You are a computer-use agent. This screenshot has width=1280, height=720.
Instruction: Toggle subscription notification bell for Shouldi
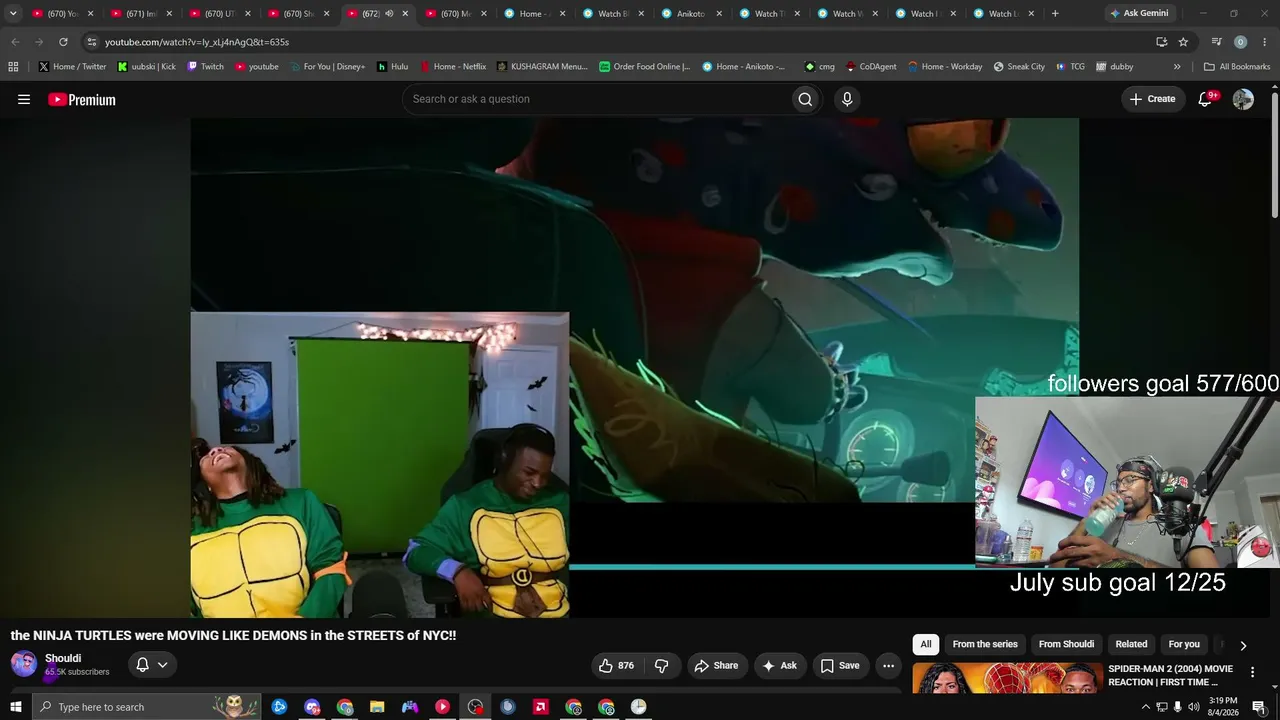151,665
